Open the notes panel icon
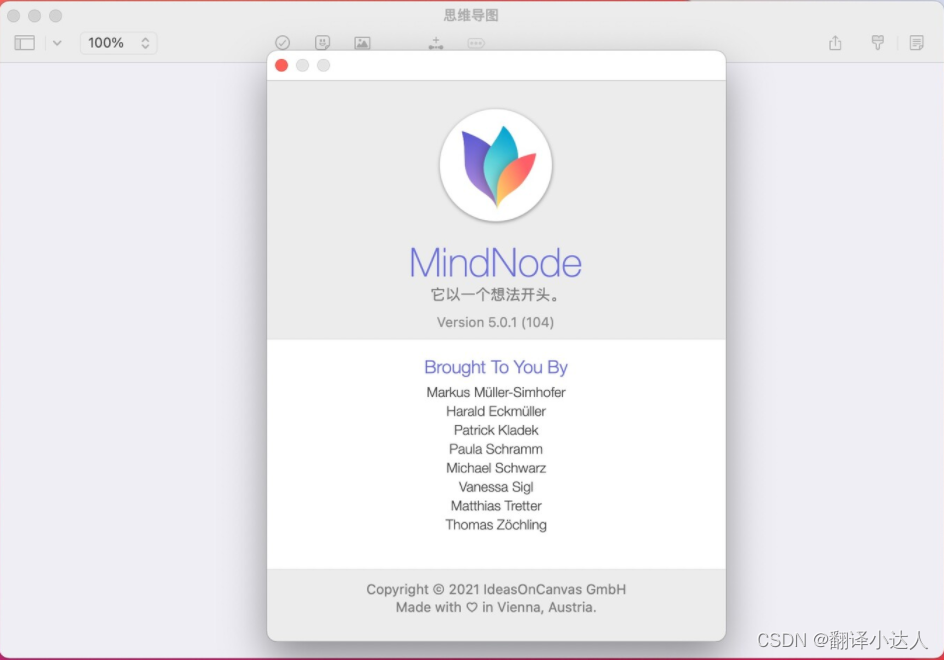 point(916,43)
